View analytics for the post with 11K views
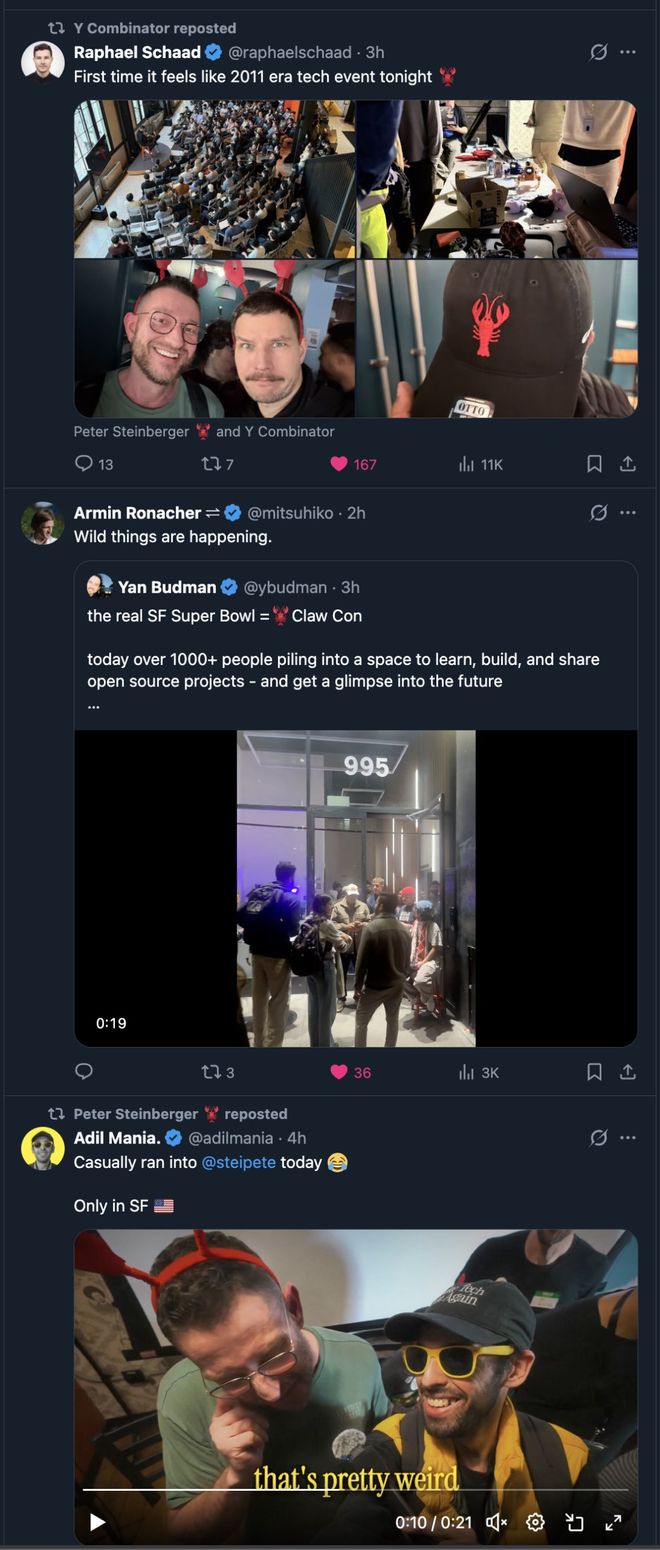Viewport: 660px width, 1550px height. (x=466, y=463)
